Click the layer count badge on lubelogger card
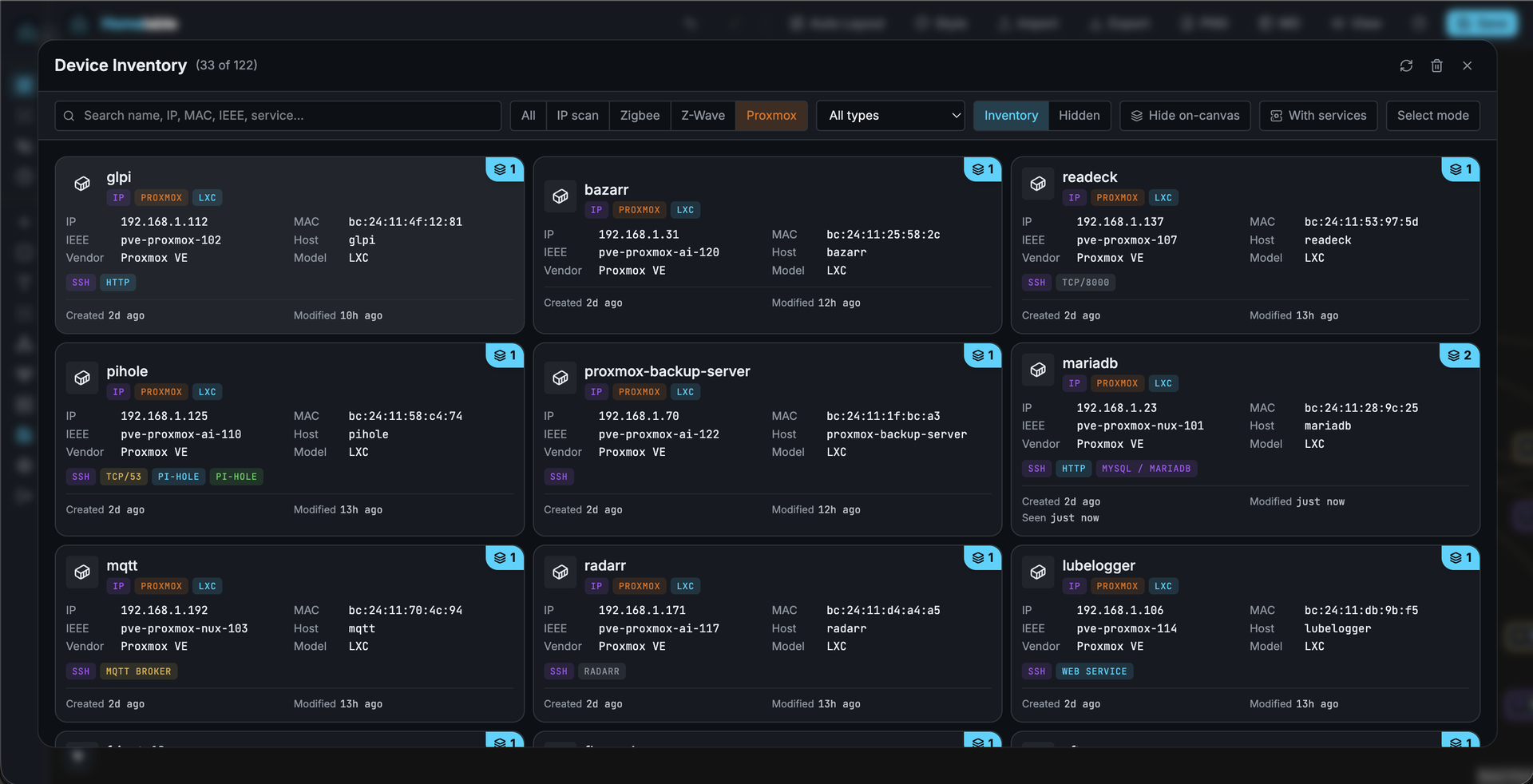Viewport: 1533px width, 784px height. click(x=1460, y=557)
